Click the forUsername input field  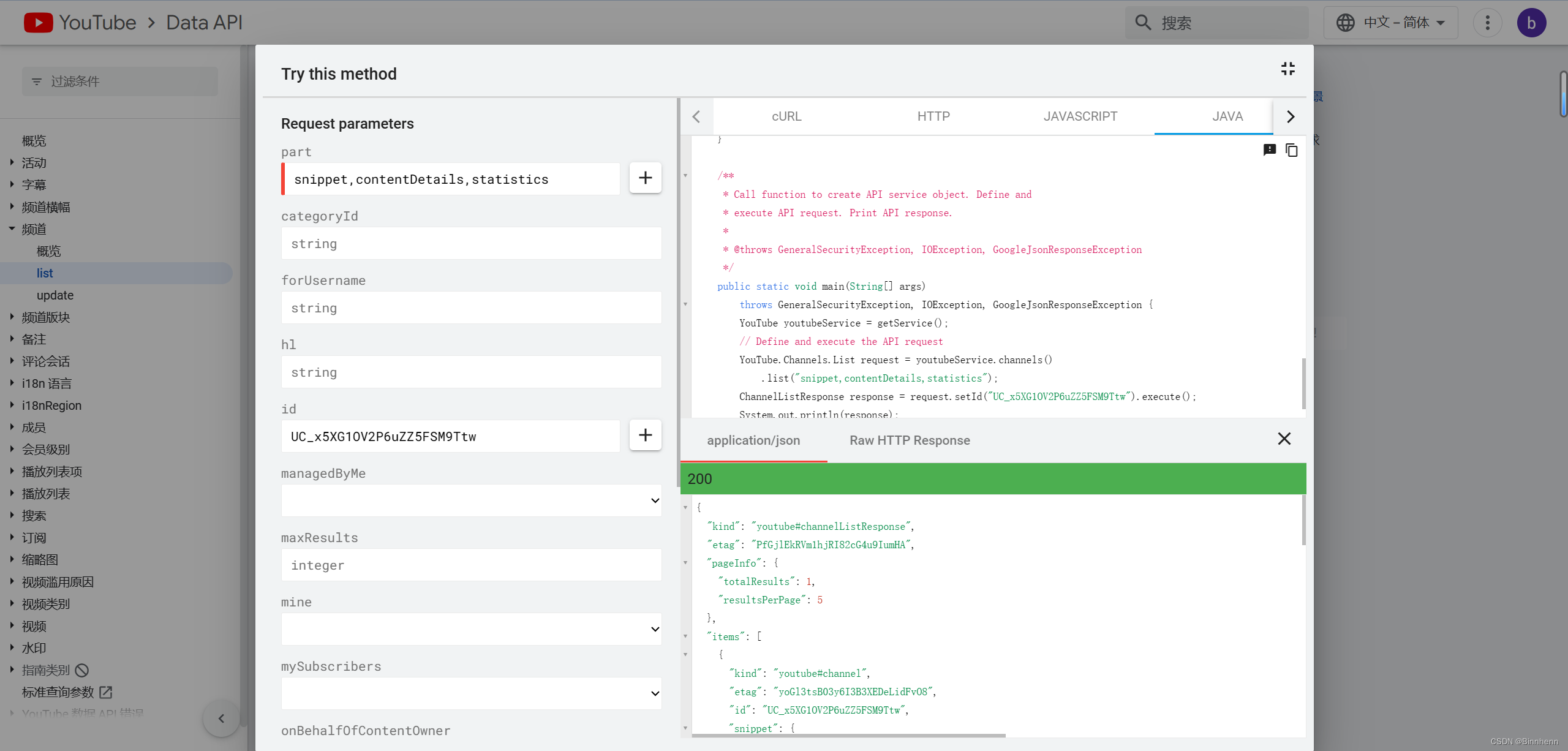pos(471,308)
